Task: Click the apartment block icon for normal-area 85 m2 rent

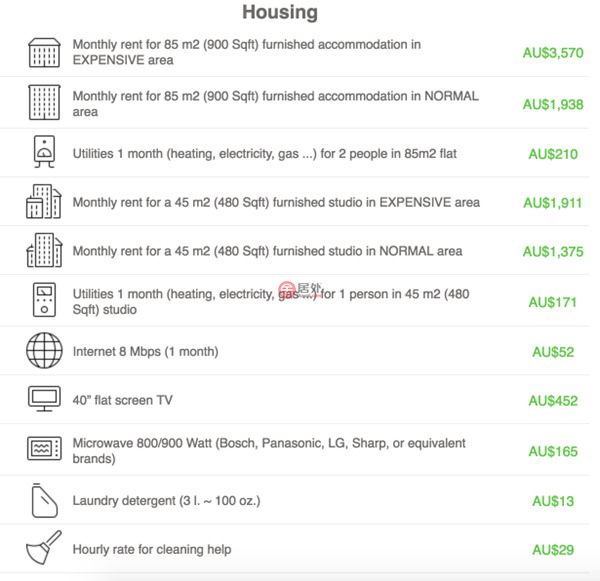Action: tap(44, 103)
